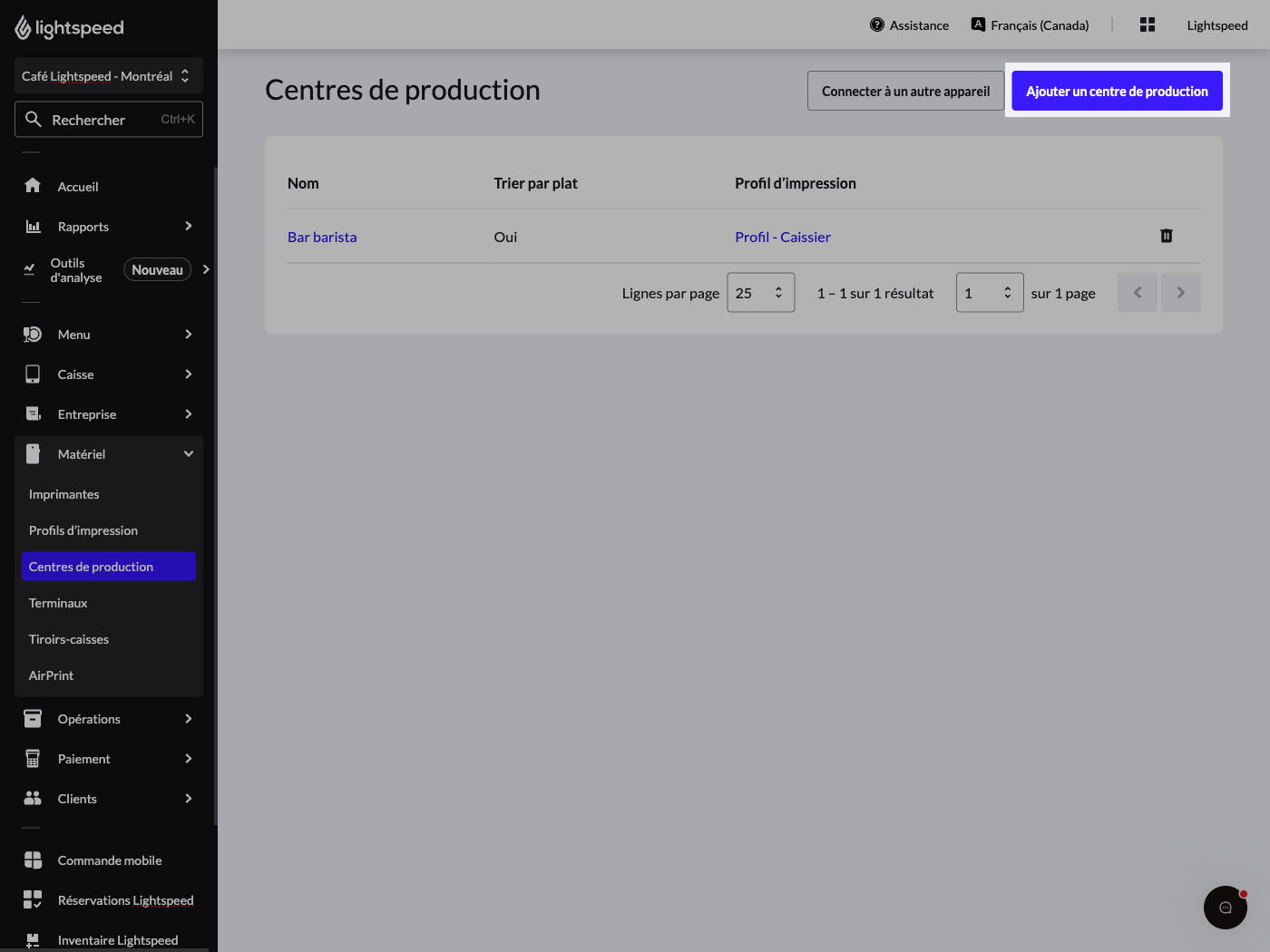Image resolution: width=1270 pixels, height=952 pixels.
Task: Click the '1 – 1 sur 1 résultat' text
Action: click(x=875, y=293)
